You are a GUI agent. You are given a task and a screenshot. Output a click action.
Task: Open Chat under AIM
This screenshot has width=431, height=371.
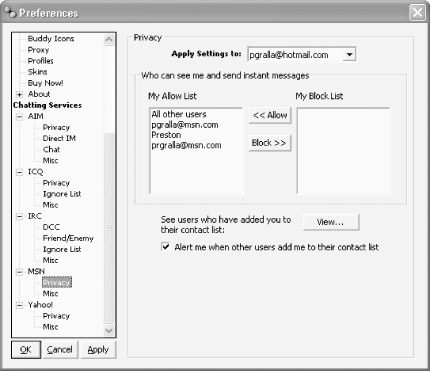[x=51, y=149]
